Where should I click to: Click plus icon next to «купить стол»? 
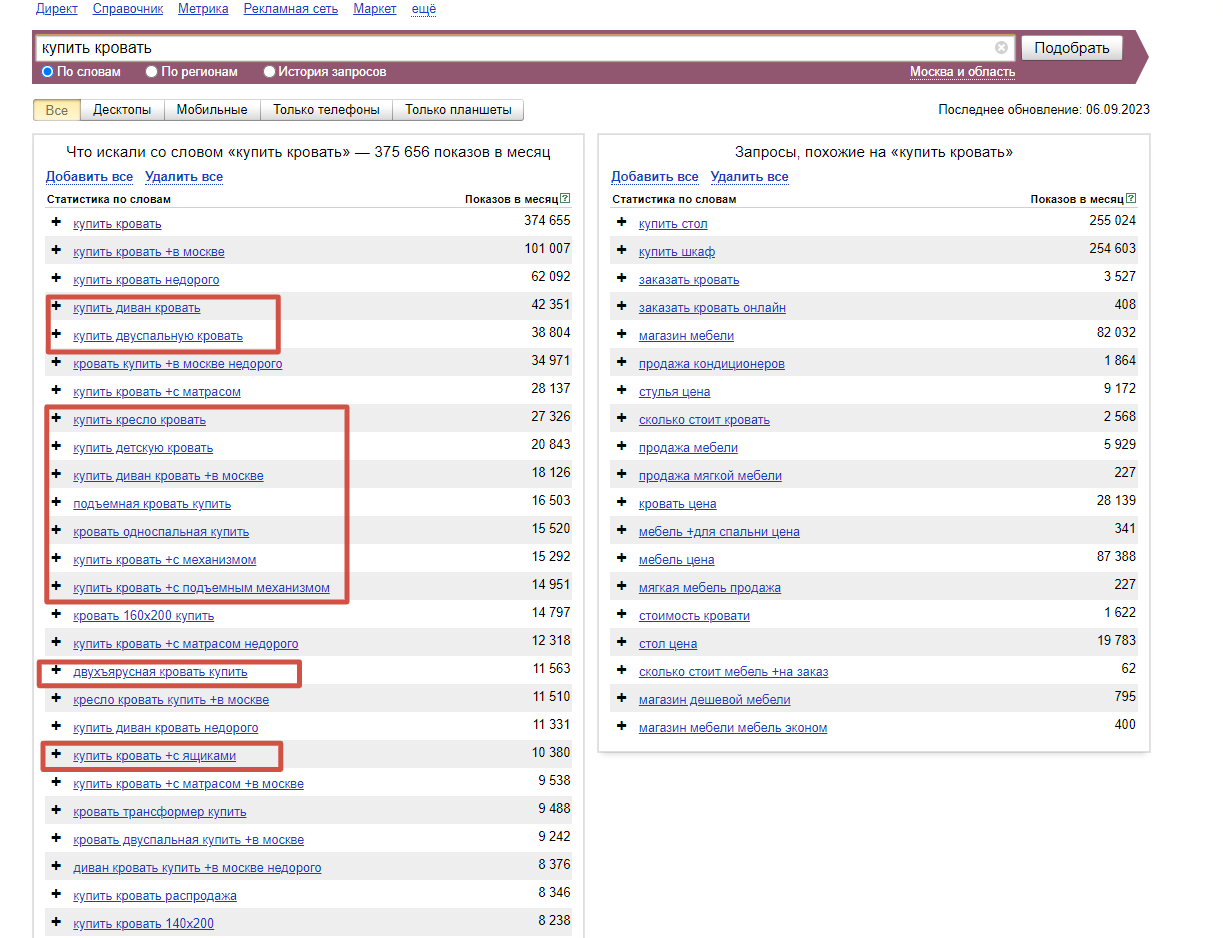tap(622, 222)
